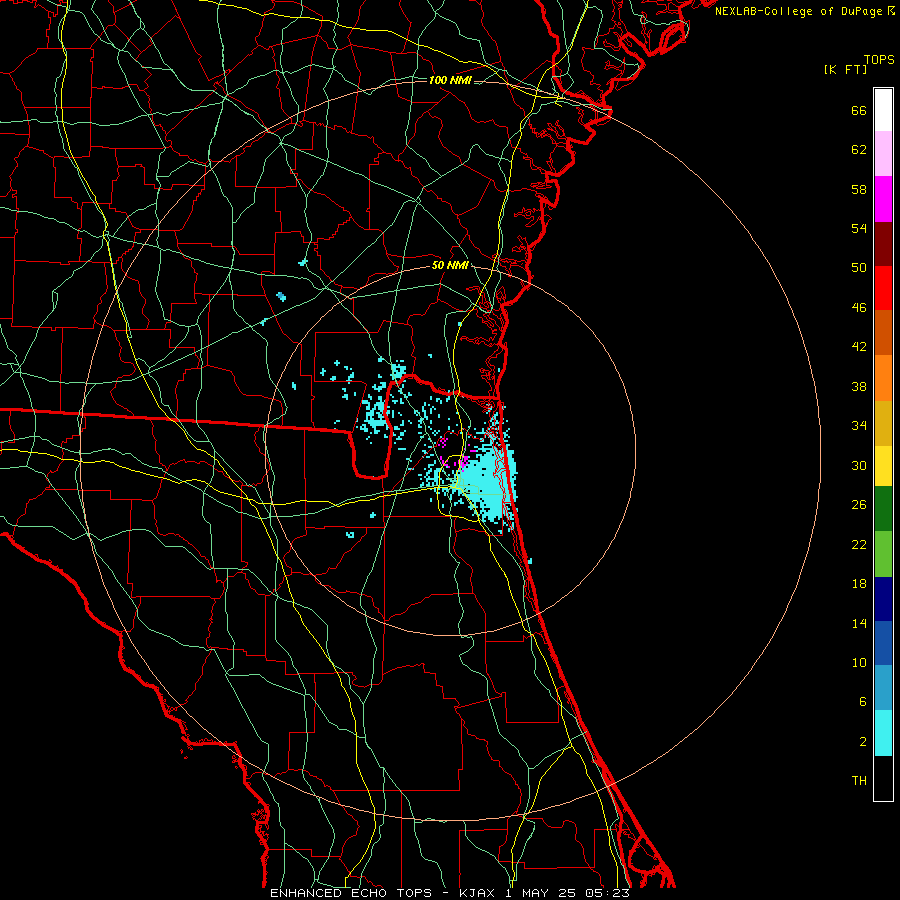Screen dimensions: 900x900
Task: Click the [K FT] units label
Action: tap(845, 69)
